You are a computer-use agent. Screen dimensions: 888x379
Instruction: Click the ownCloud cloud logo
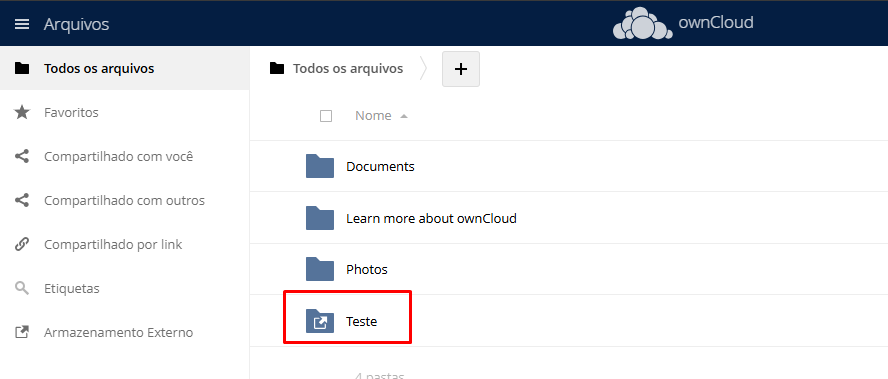[x=642, y=24]
